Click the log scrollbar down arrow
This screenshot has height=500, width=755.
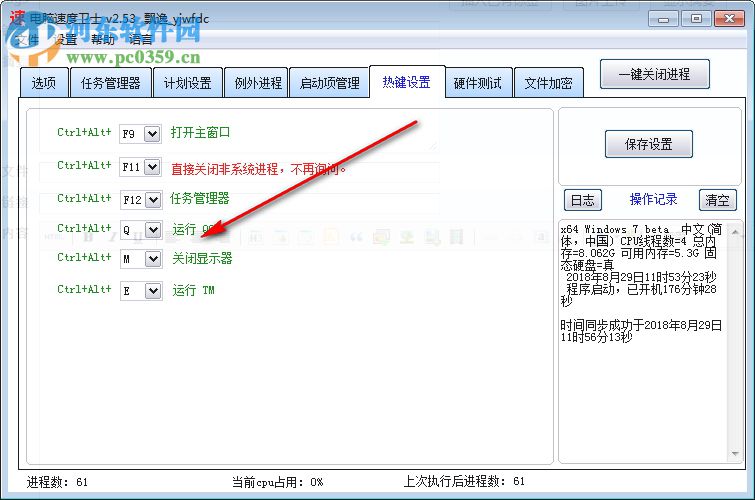735,453
